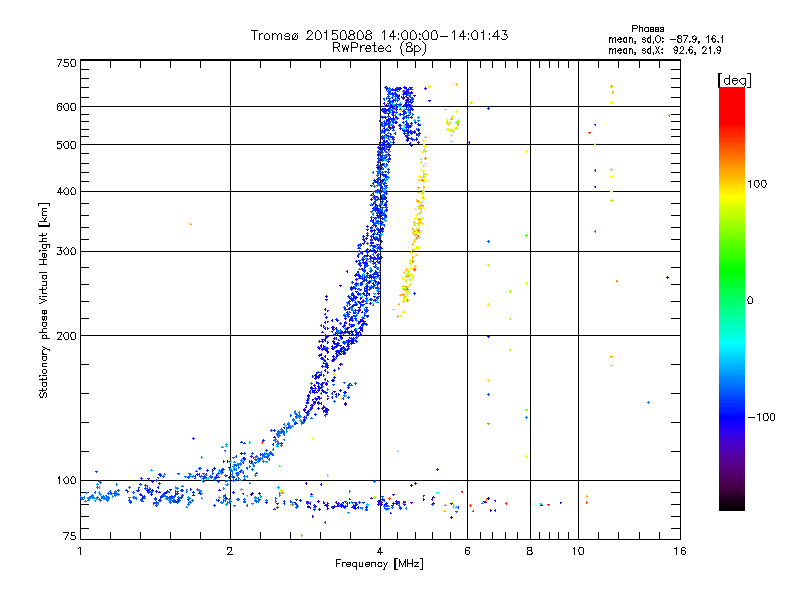Click the 'mean, sd,O: -87.9, 16.1' statistic
This screenshot has height=600, width=800.
[666, 39]
